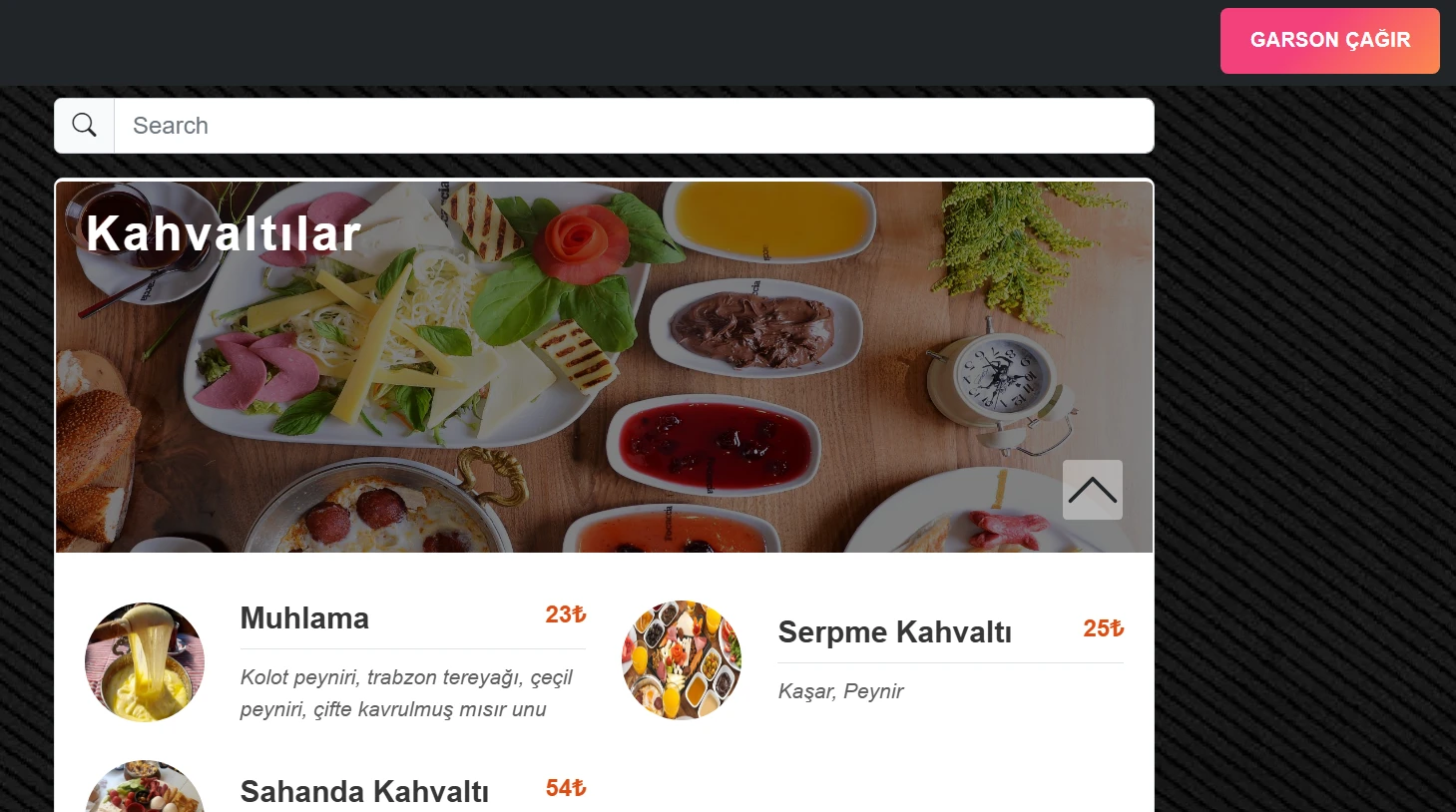Select the Serpme Kahvaltı item title
The image size is (1456, 812).
[x=894, y=632]
